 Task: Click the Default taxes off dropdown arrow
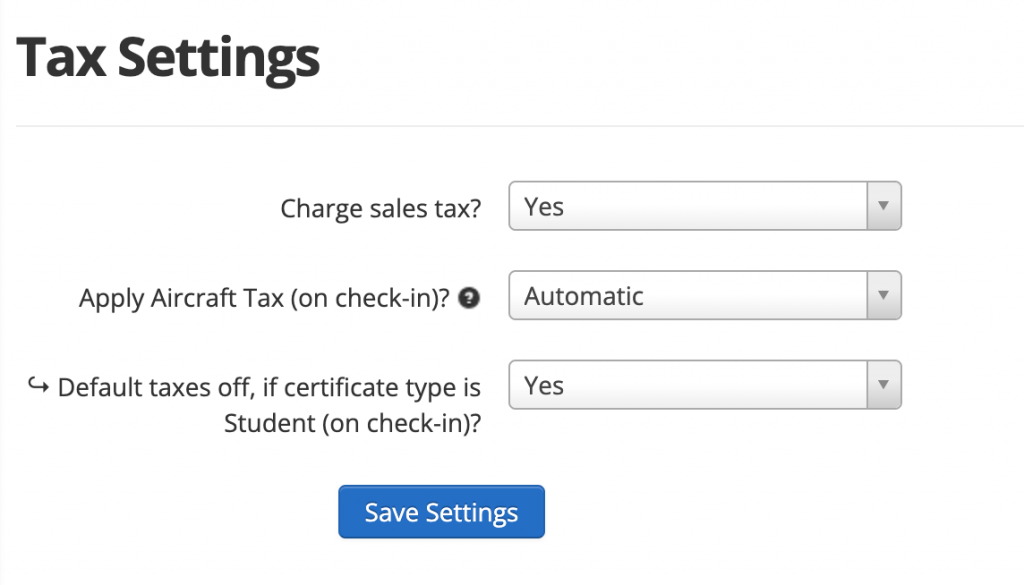(x=882, y=385)
